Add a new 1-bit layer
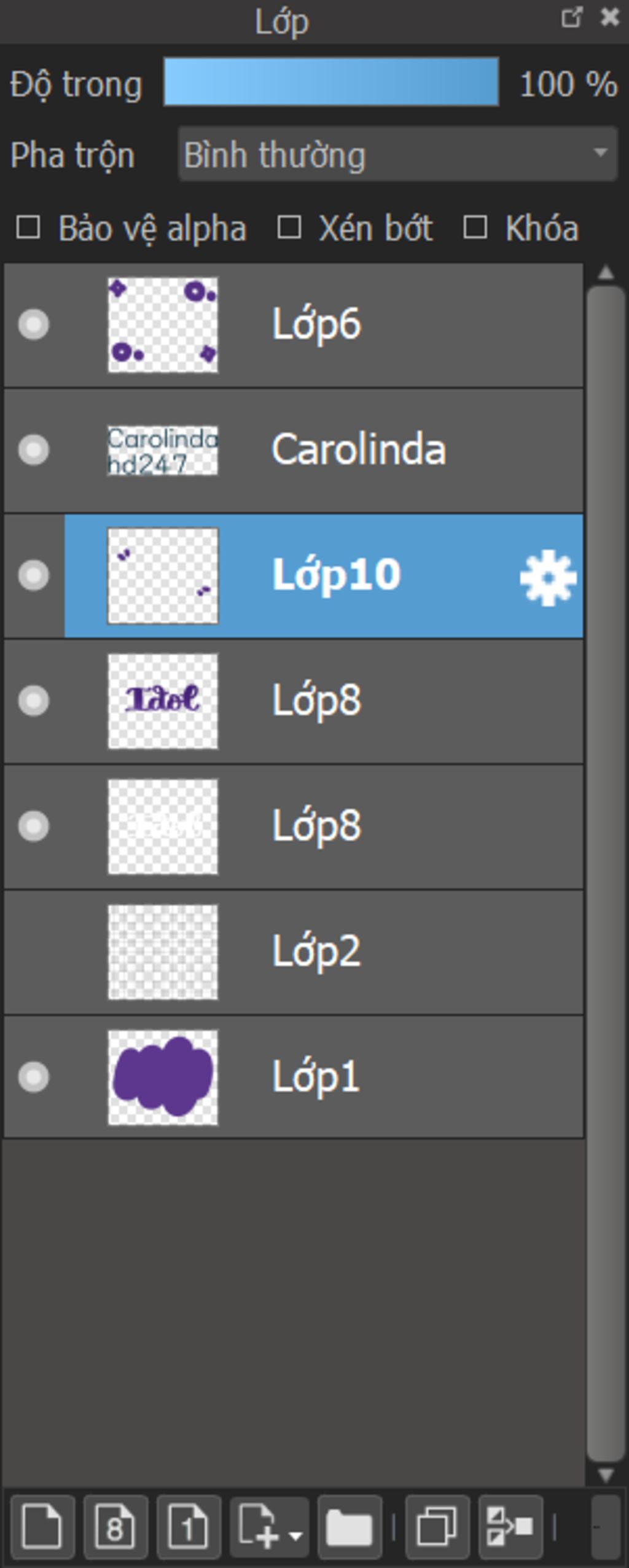629x1568 pixels. coord(189,1527)
